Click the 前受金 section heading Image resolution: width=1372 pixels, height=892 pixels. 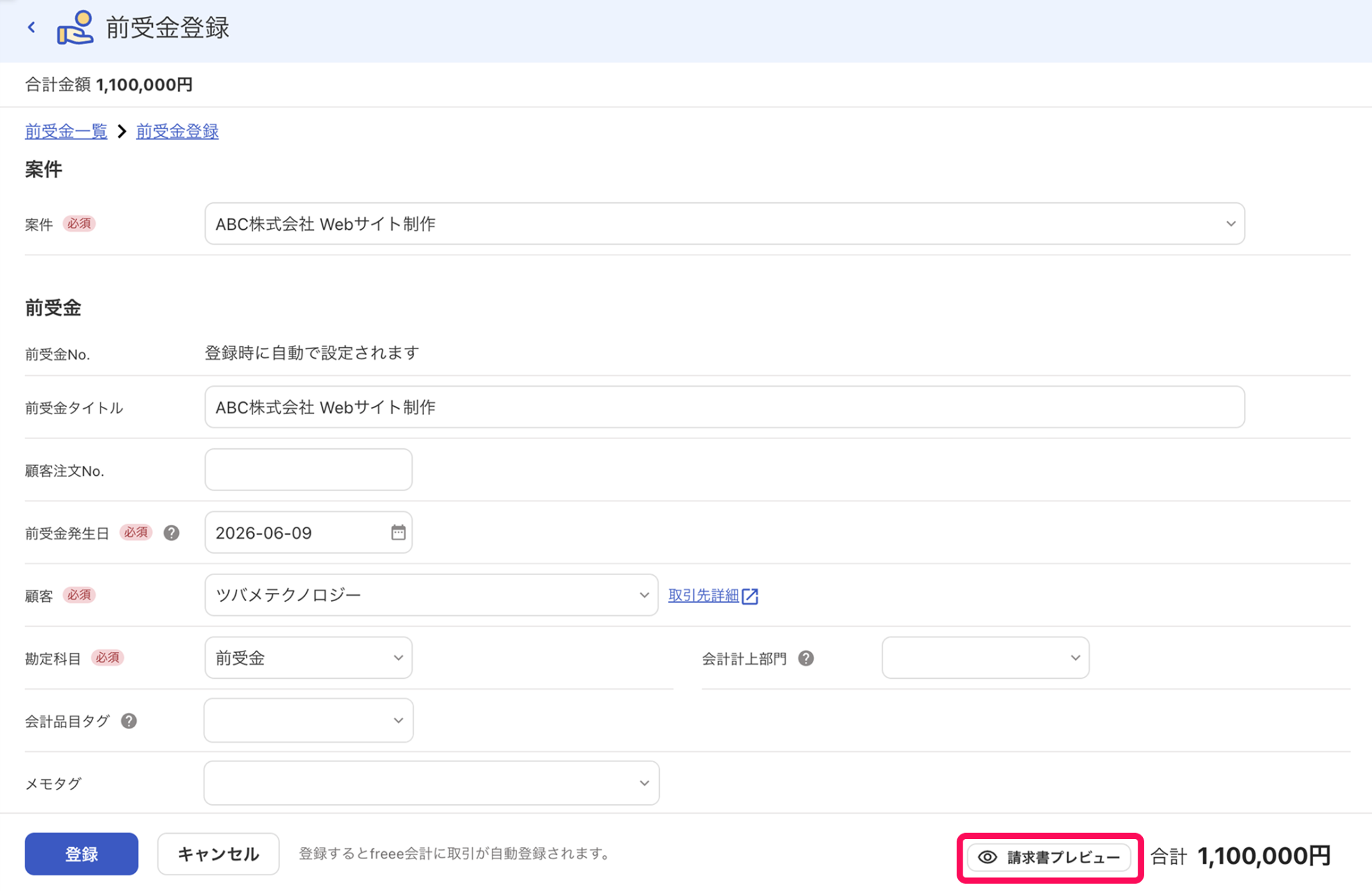pyautogui.click(x=53, y=308)
